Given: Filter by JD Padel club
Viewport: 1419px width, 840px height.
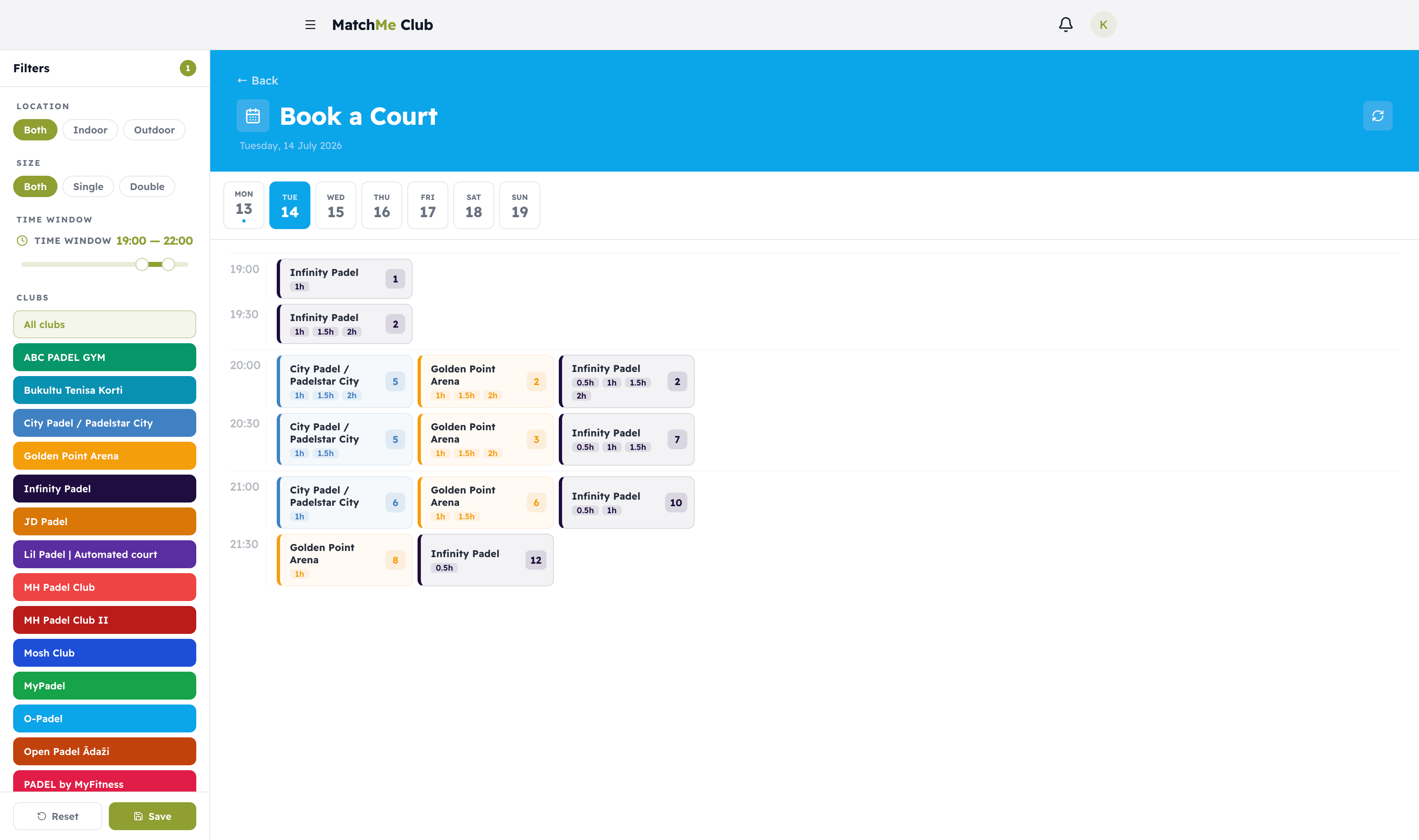Looking at the screenshot, I should pos(105,521).
